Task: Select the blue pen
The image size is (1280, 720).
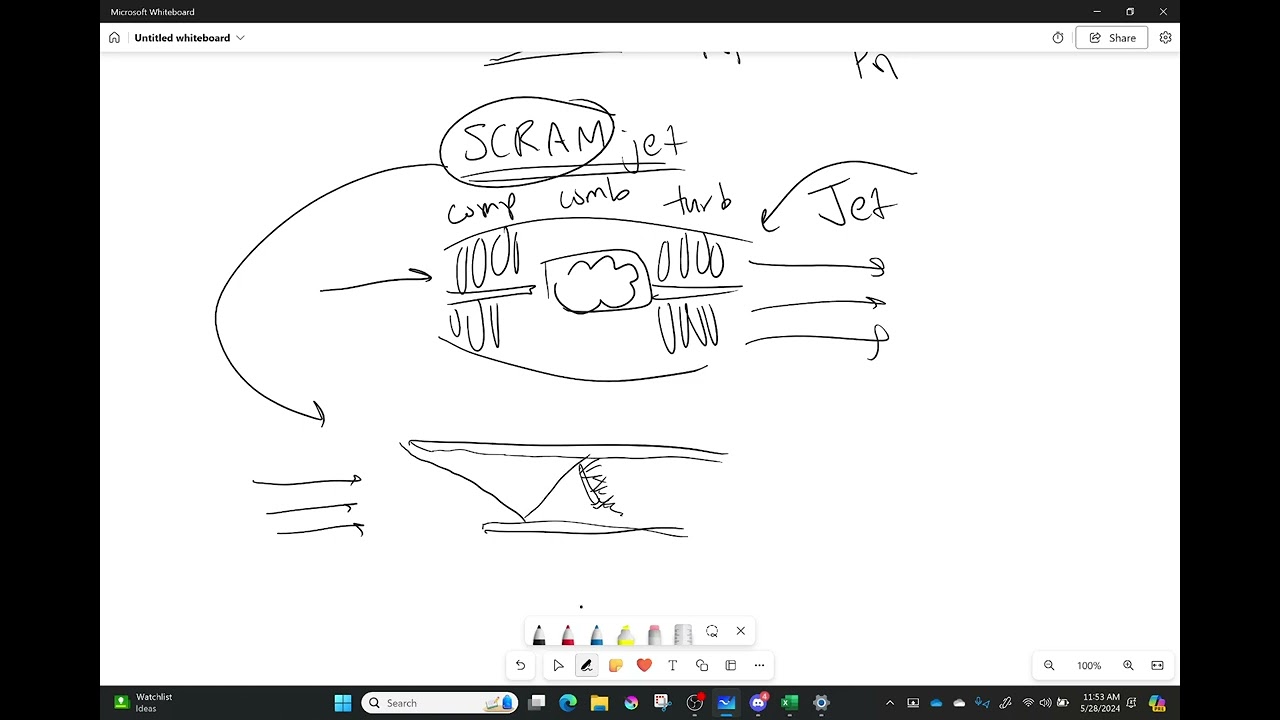Action: click(x=596, y=633)
